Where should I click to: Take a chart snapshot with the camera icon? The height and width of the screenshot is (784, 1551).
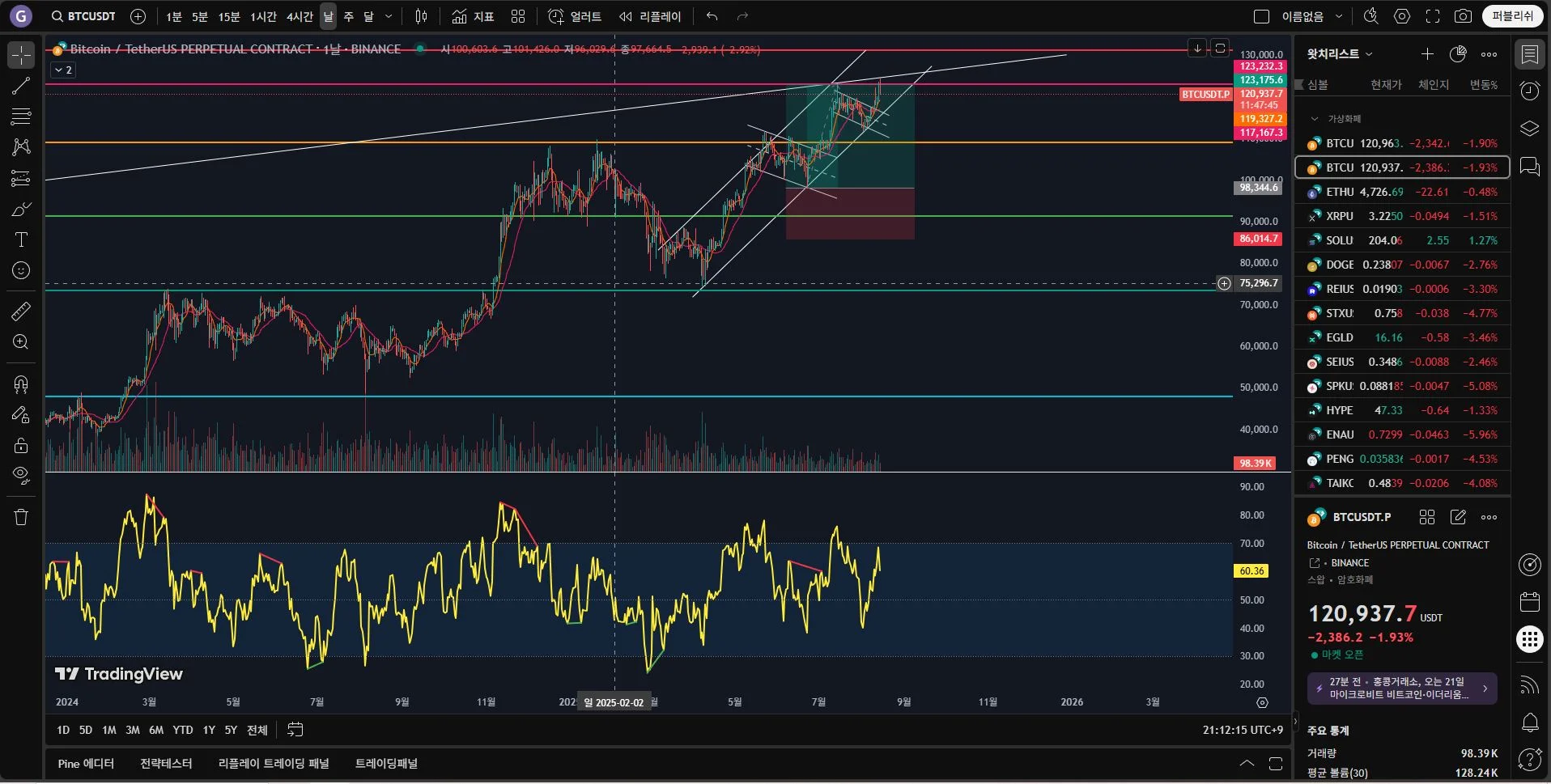tap(1463, 16)
